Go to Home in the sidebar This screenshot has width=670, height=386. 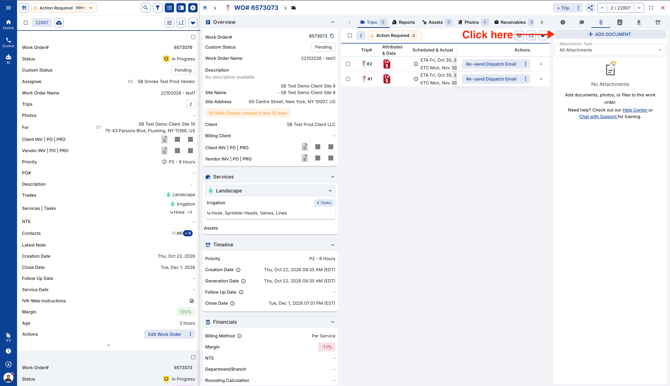8,24
